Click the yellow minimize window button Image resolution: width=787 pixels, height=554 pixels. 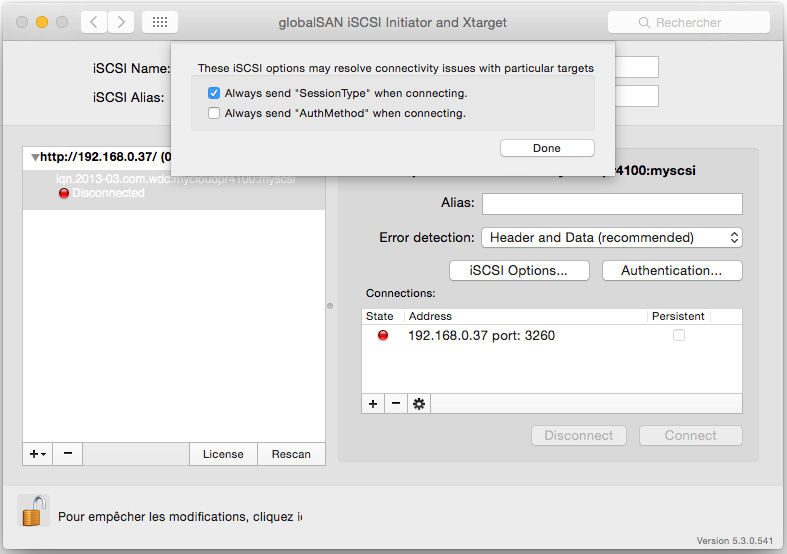tap(42, 22)
